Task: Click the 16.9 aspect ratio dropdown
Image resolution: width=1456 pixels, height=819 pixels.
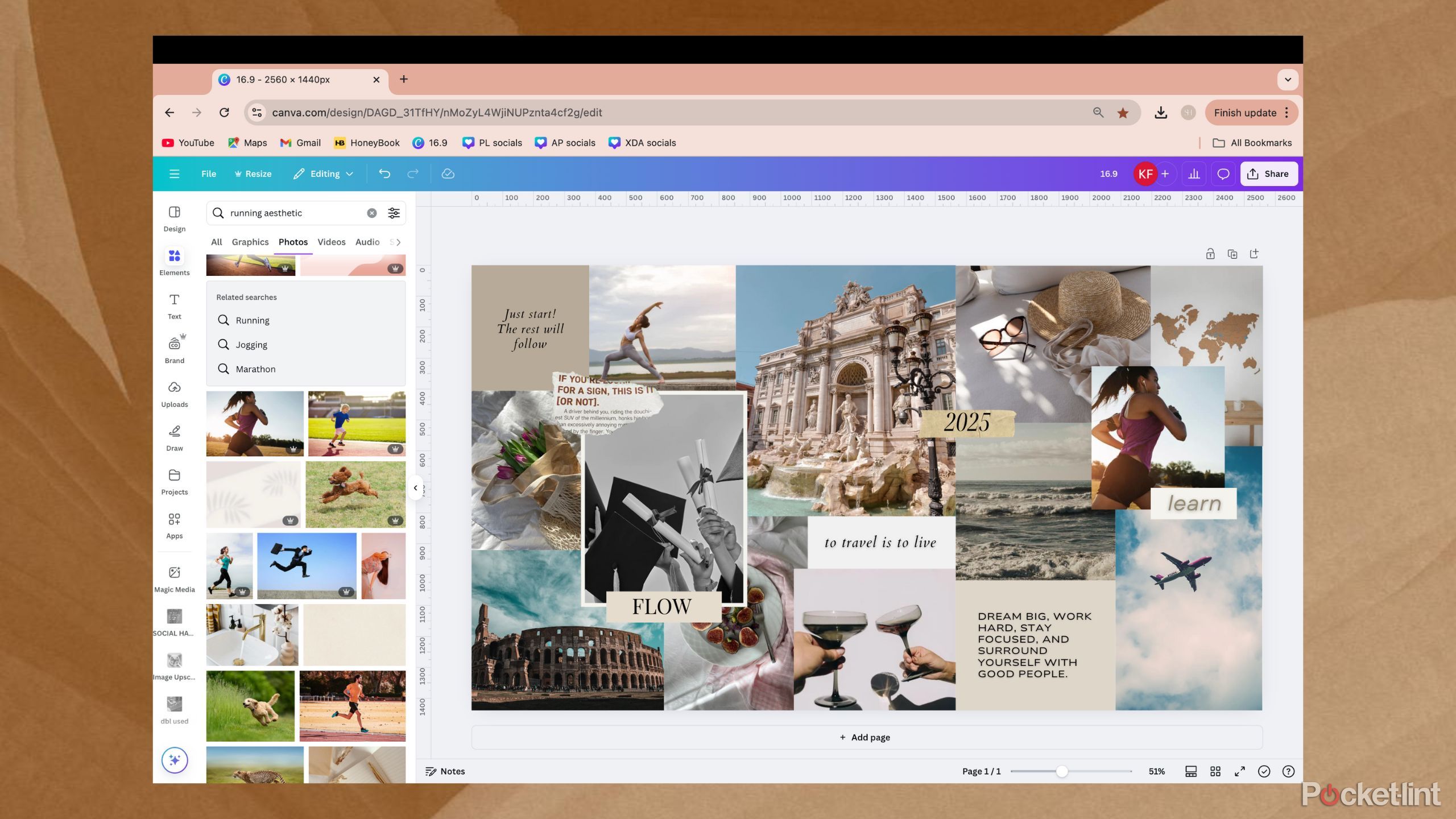Action: pyautogui.click(x=1109, y=173)
